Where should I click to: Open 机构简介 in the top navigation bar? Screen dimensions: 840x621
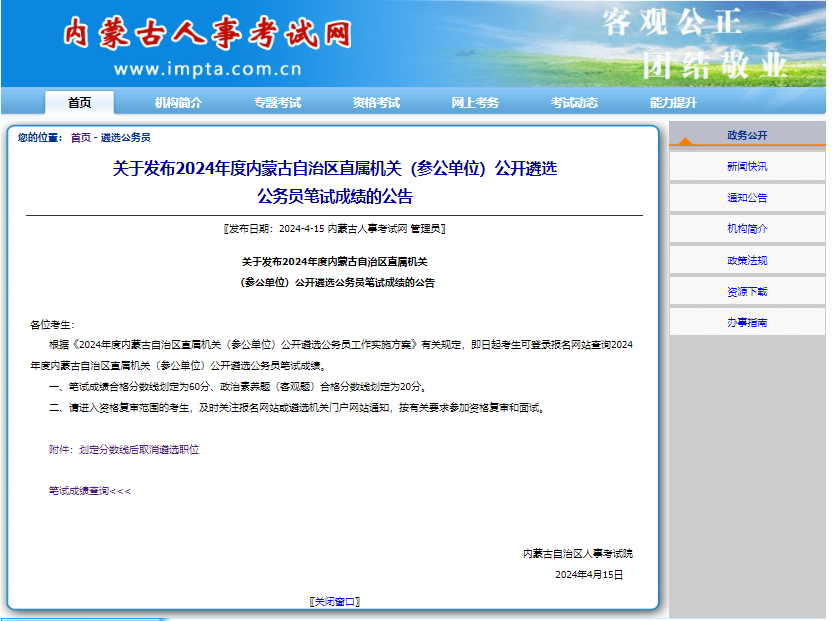[x=178, y=103]
